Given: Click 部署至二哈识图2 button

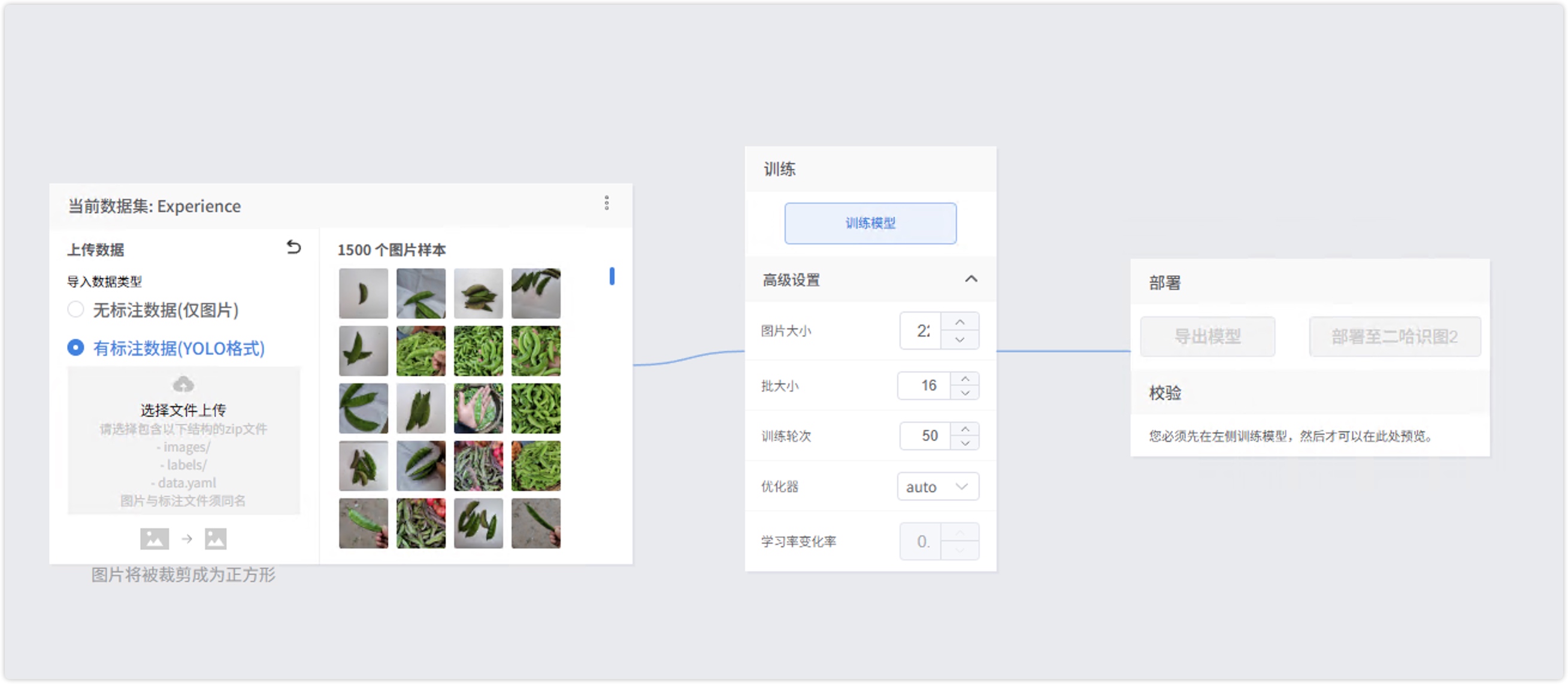Looking at the screenshot, I should [x=1394, y=337].
